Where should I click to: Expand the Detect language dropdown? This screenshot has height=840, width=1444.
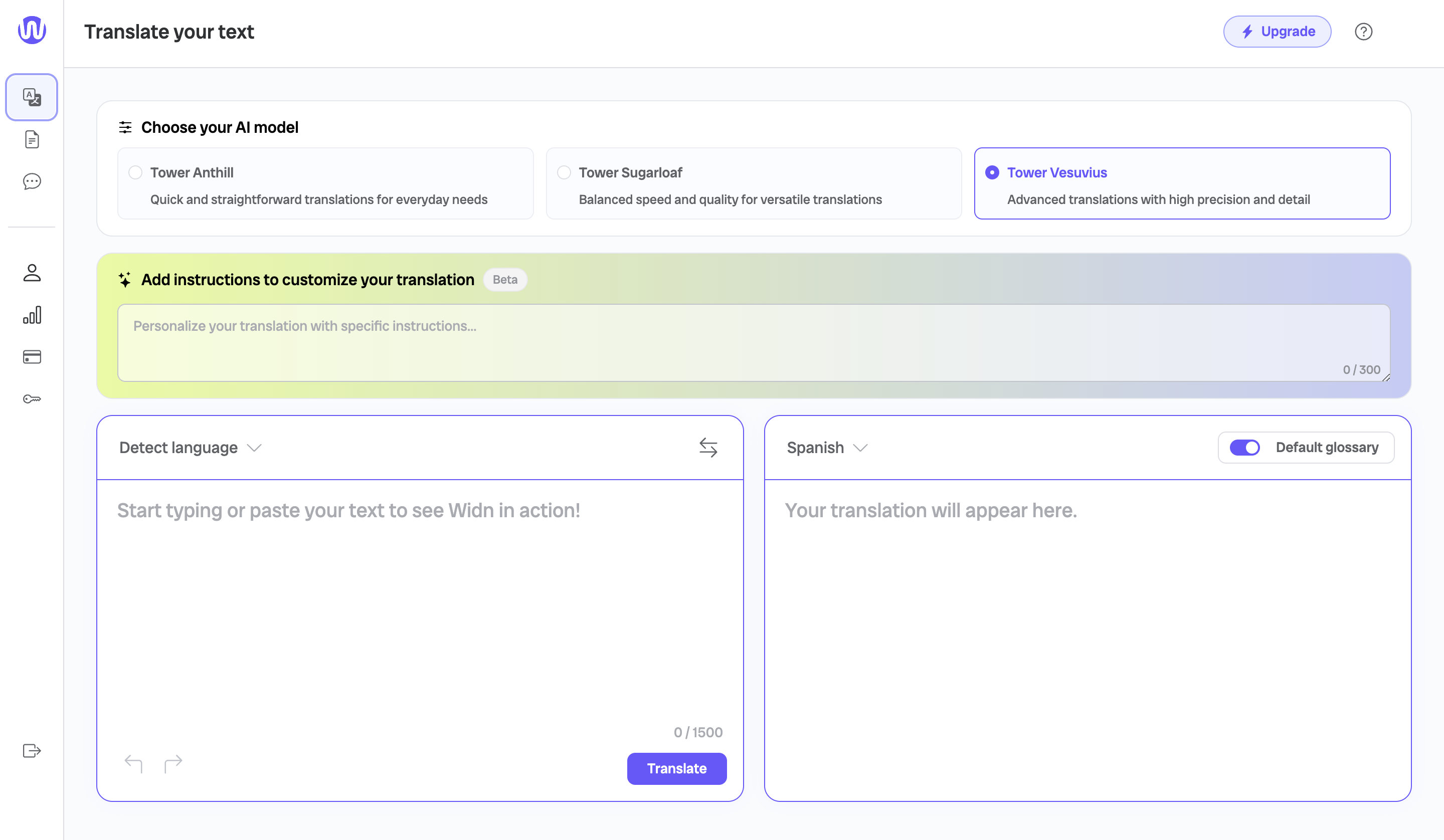(190, 448)
